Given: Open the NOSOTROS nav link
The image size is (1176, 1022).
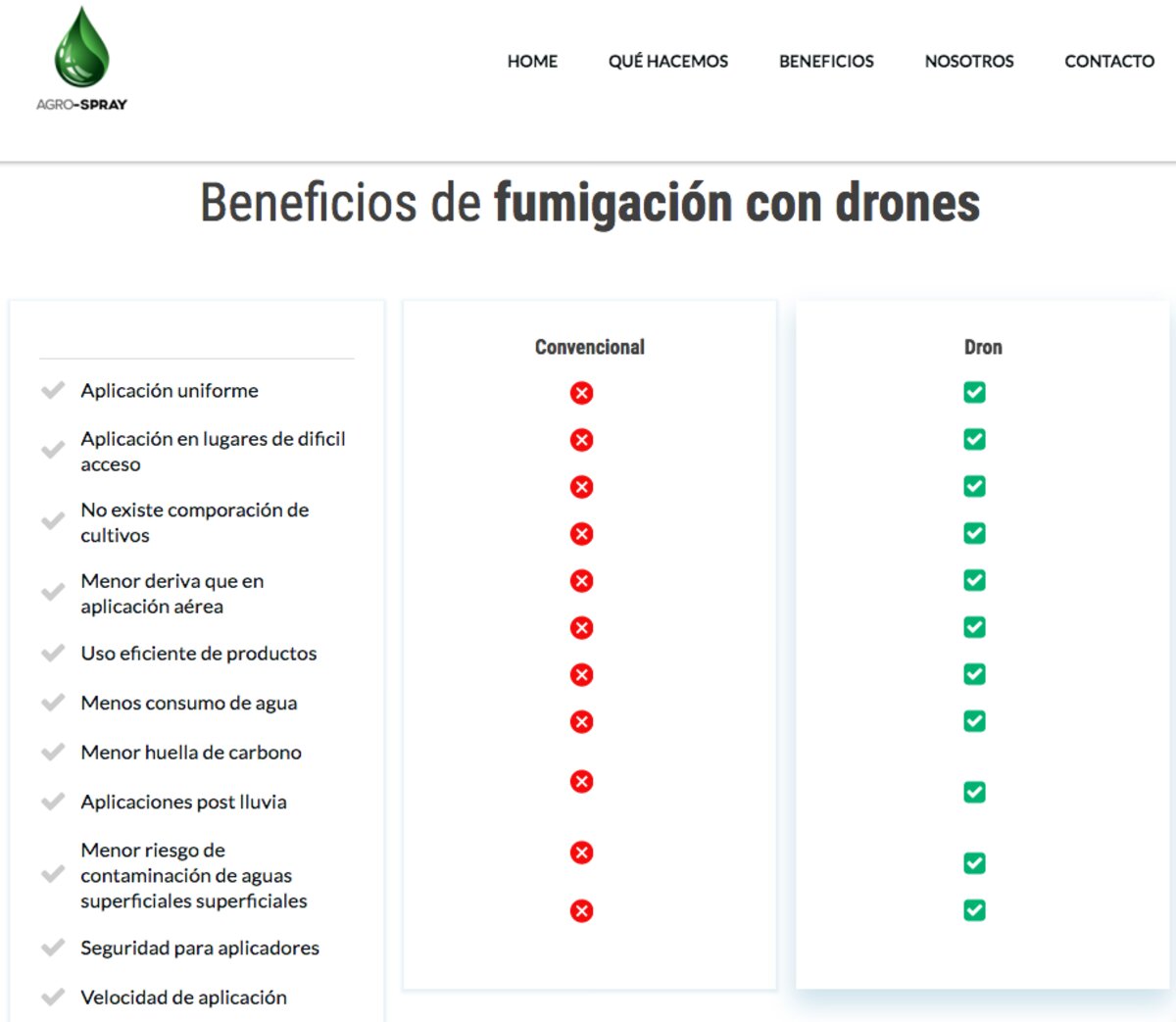Looking at the screenshot, I should click(x=969, y=61).
